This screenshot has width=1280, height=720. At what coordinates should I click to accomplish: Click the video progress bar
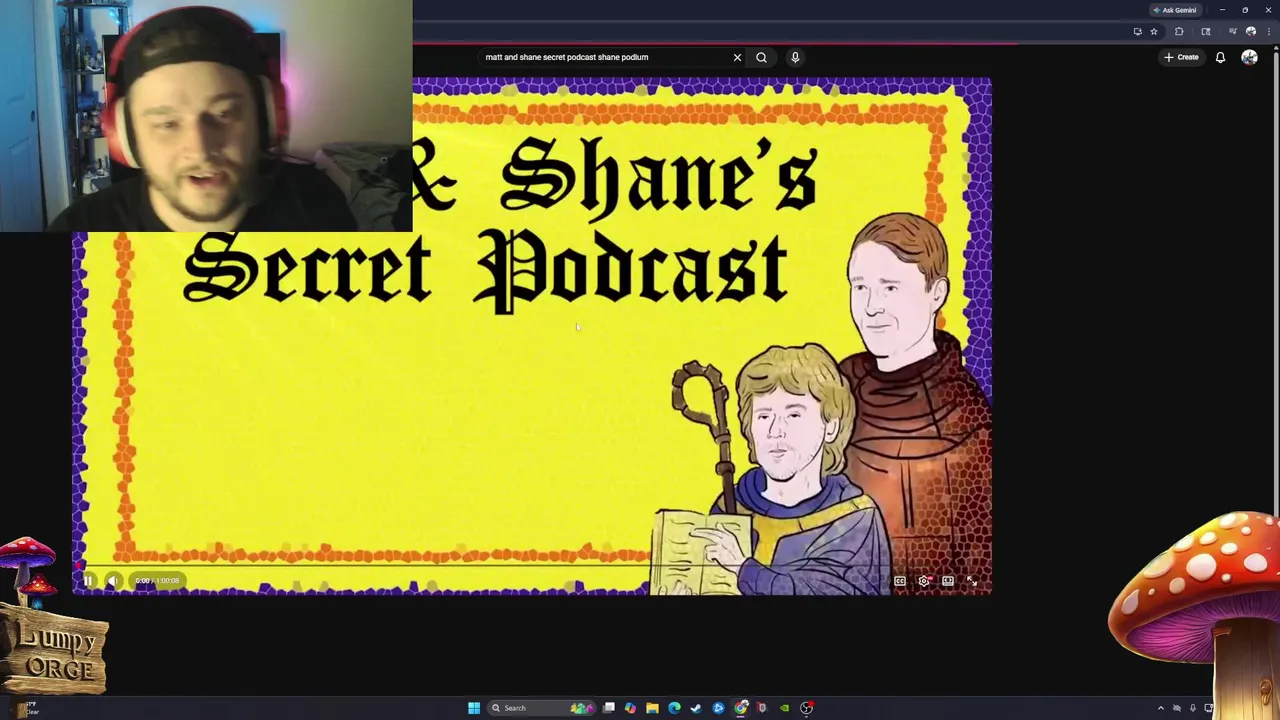[x=532, y=565]
